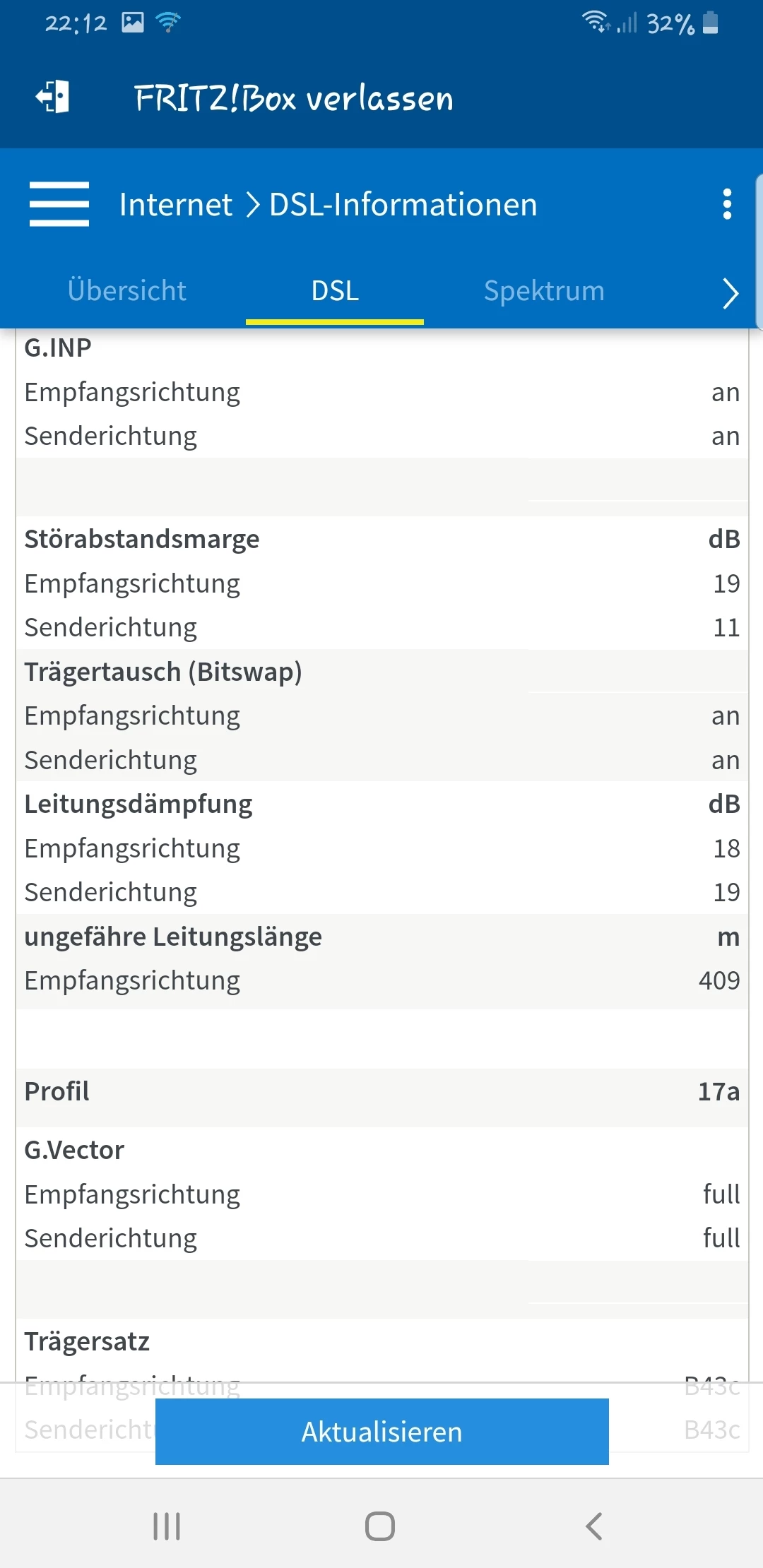Image resolution: width=763 pixels, height=1568 pixels.
Task: Open the hamburger navigation menu
Action: click(59, 204)
